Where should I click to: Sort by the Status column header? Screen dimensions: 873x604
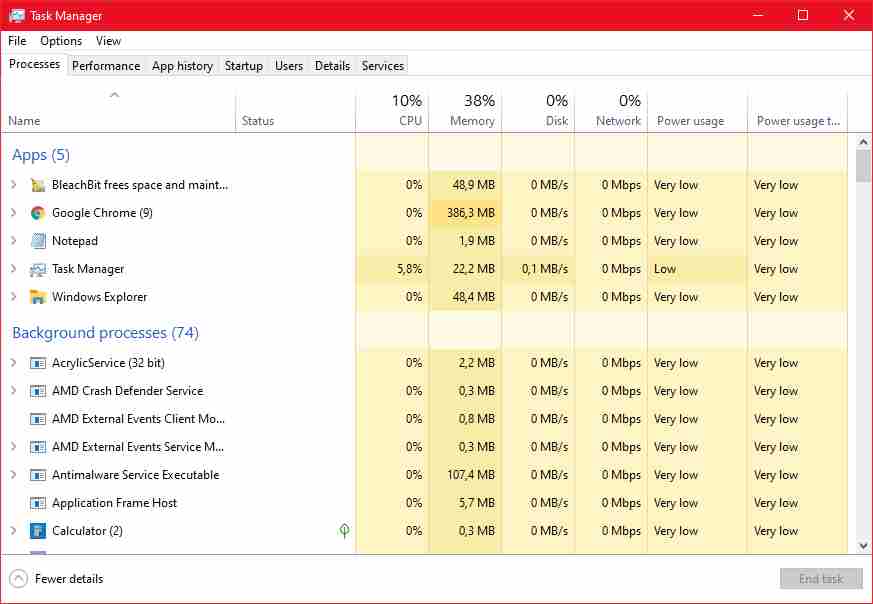click(x=296, y=111)
